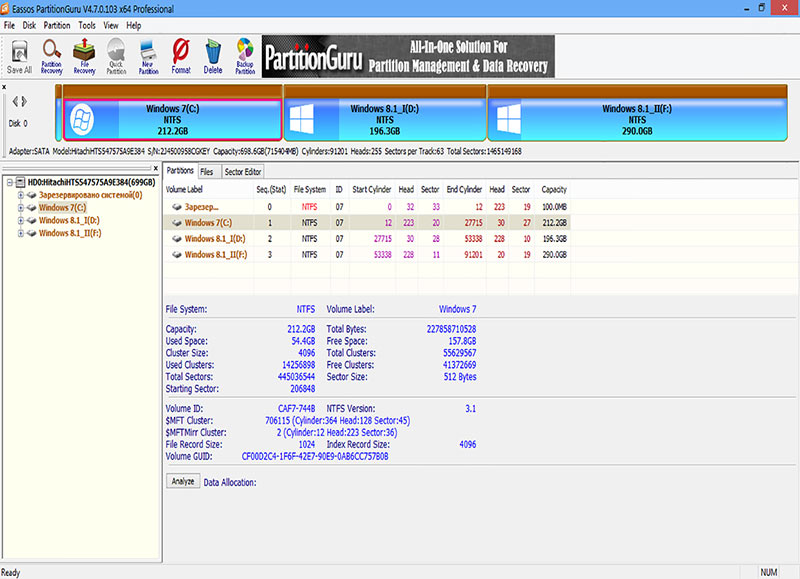
Task: Expand Windows 8.1_II(F:) tree node
Action: [20, 233]
